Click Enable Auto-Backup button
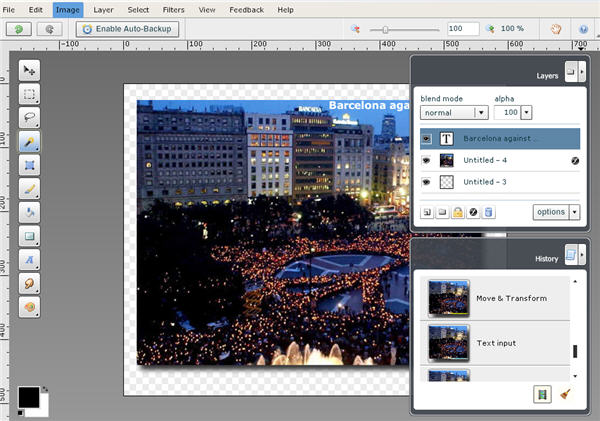The width and height of the screenshot is (600, 421). click(x=128, y=29)
